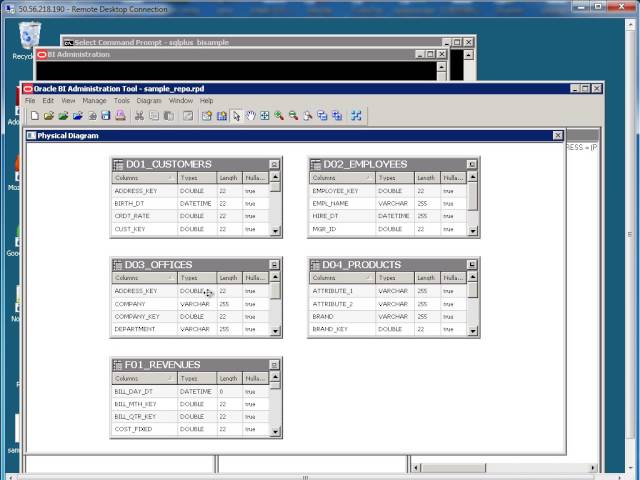Screen dimensions: 640x480
Task: Collapse the F01_REVENUES table box
Action: [274, 365]
